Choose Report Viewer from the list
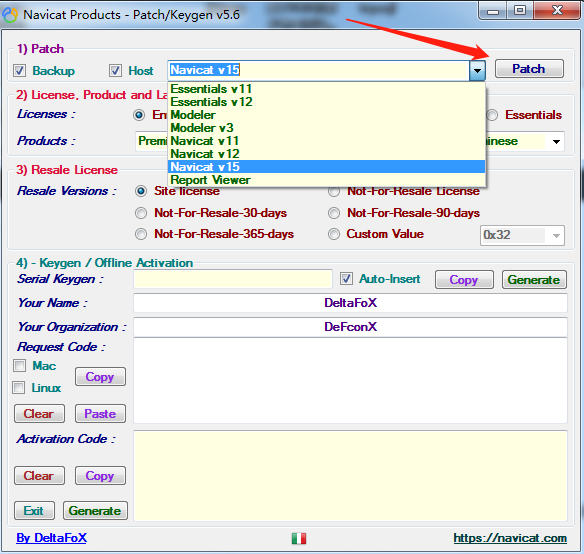The height and width of the screenshot is (554, 584). pos(327,180)
